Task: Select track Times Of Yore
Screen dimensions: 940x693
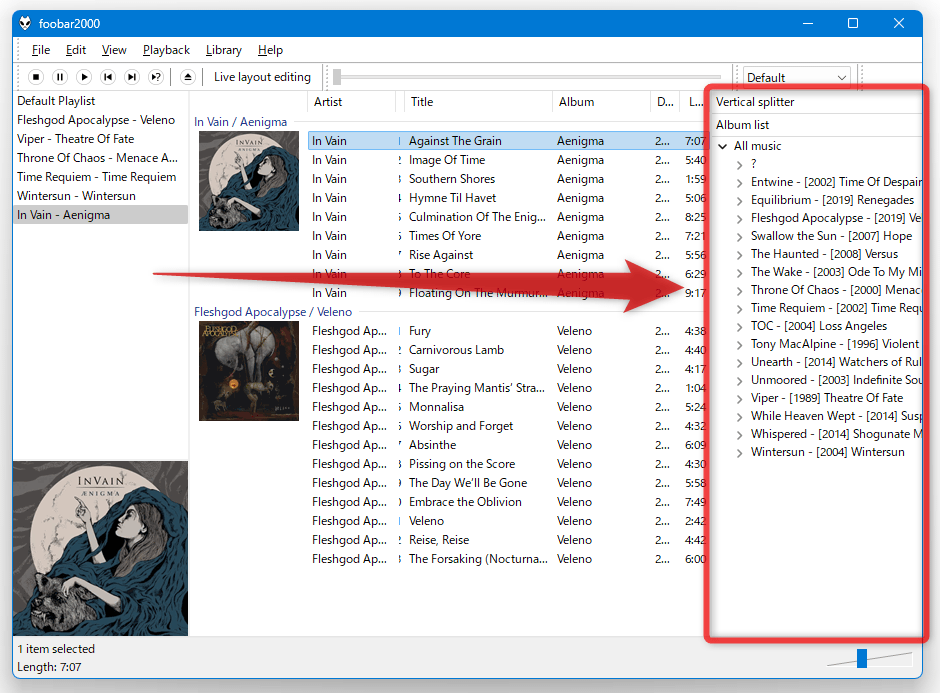Action: (x=507, y=236)
